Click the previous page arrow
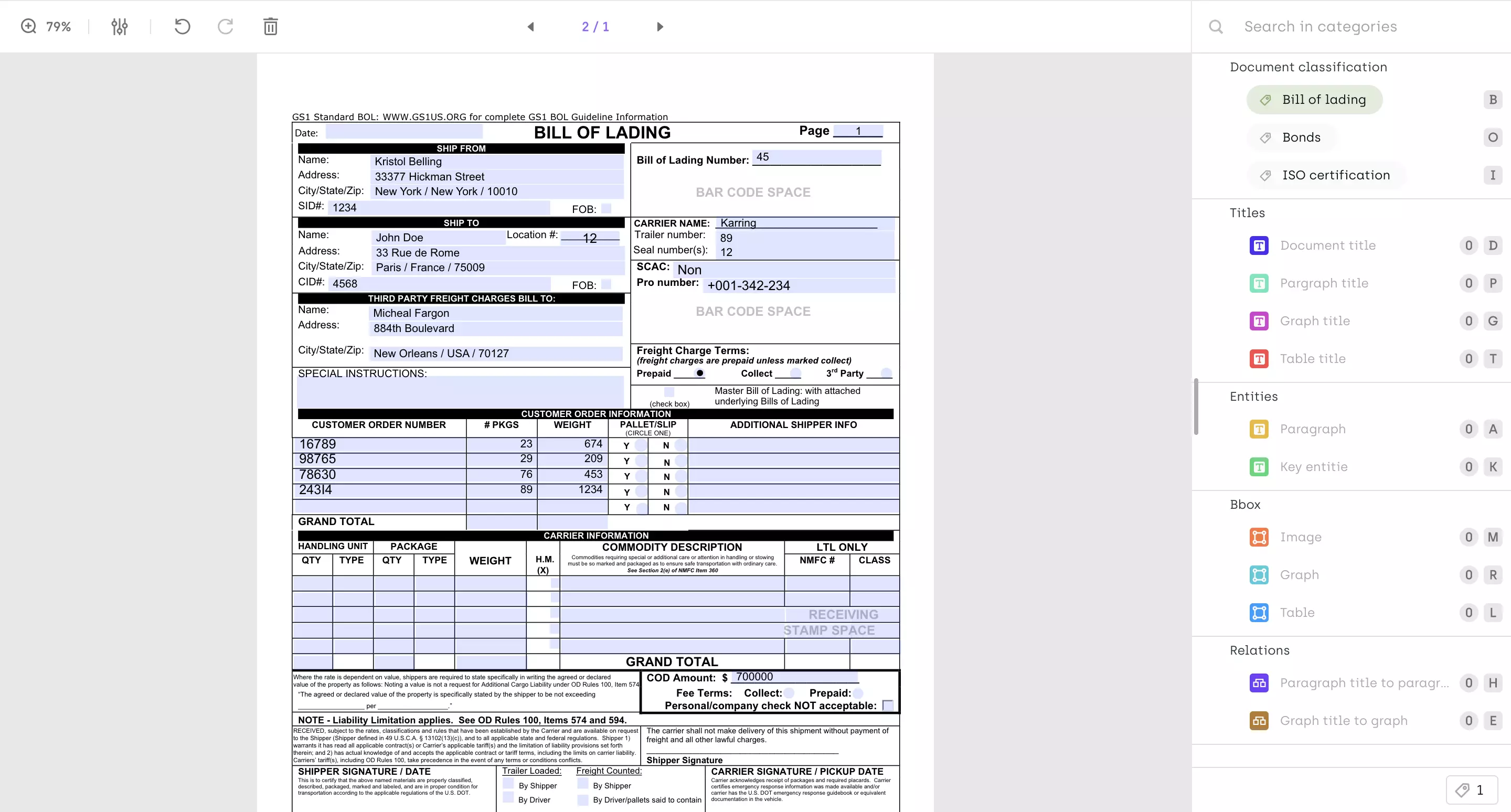Viewport: 1511px width, 812px height. point(531,26)
